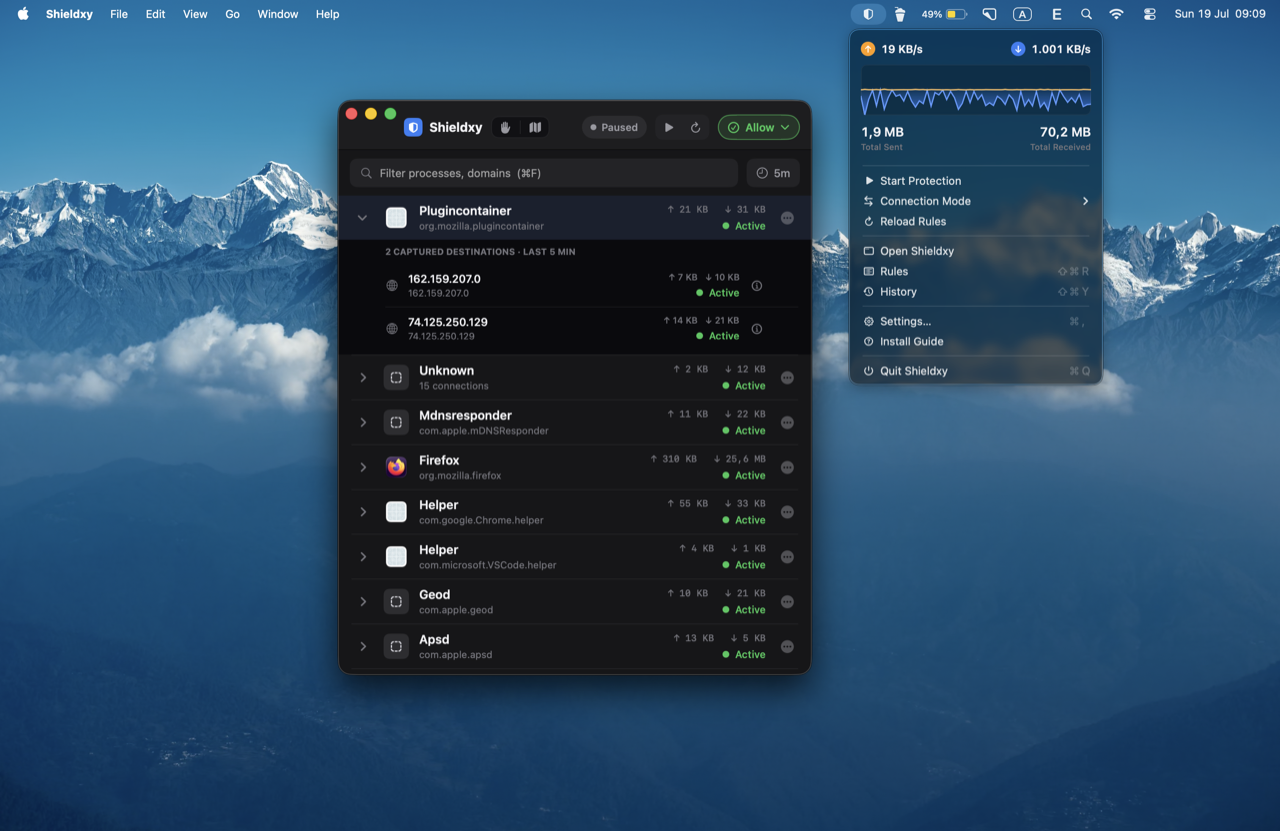Expand the Mdnsresponder row
This screenshot has height=831, width=1280.
click(363, 423)
